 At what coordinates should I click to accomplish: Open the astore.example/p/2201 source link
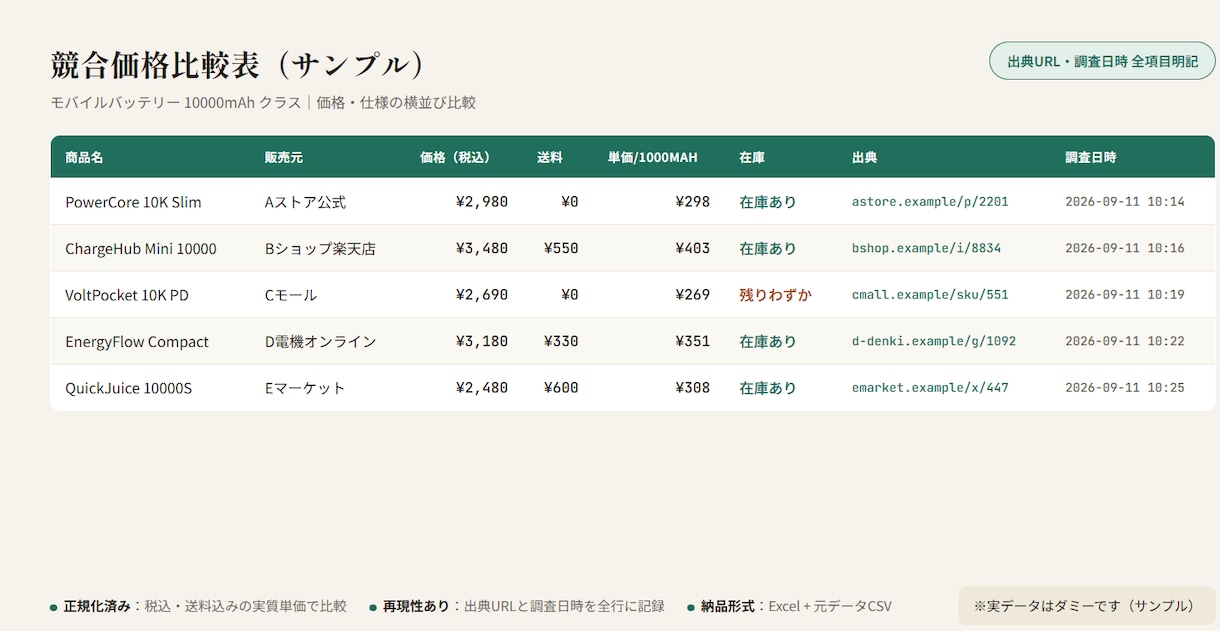[x=930, y=202]
